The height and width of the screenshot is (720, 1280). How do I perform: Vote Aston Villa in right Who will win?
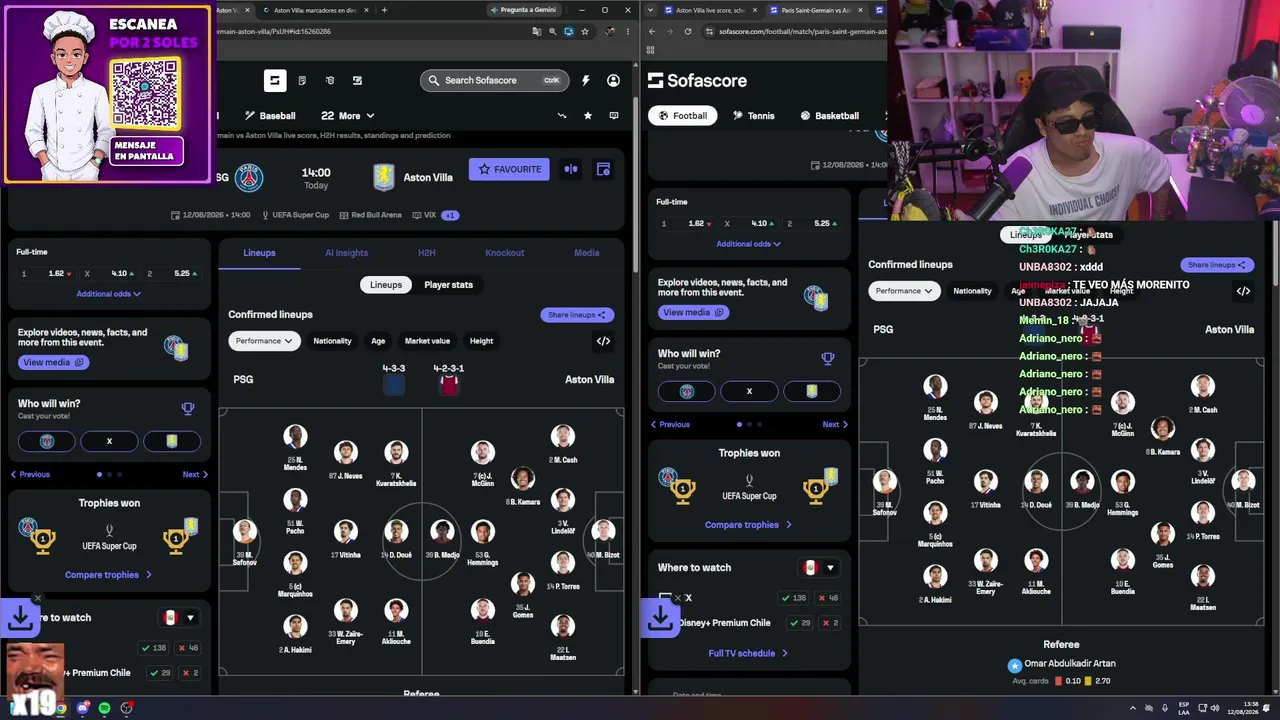812,391
